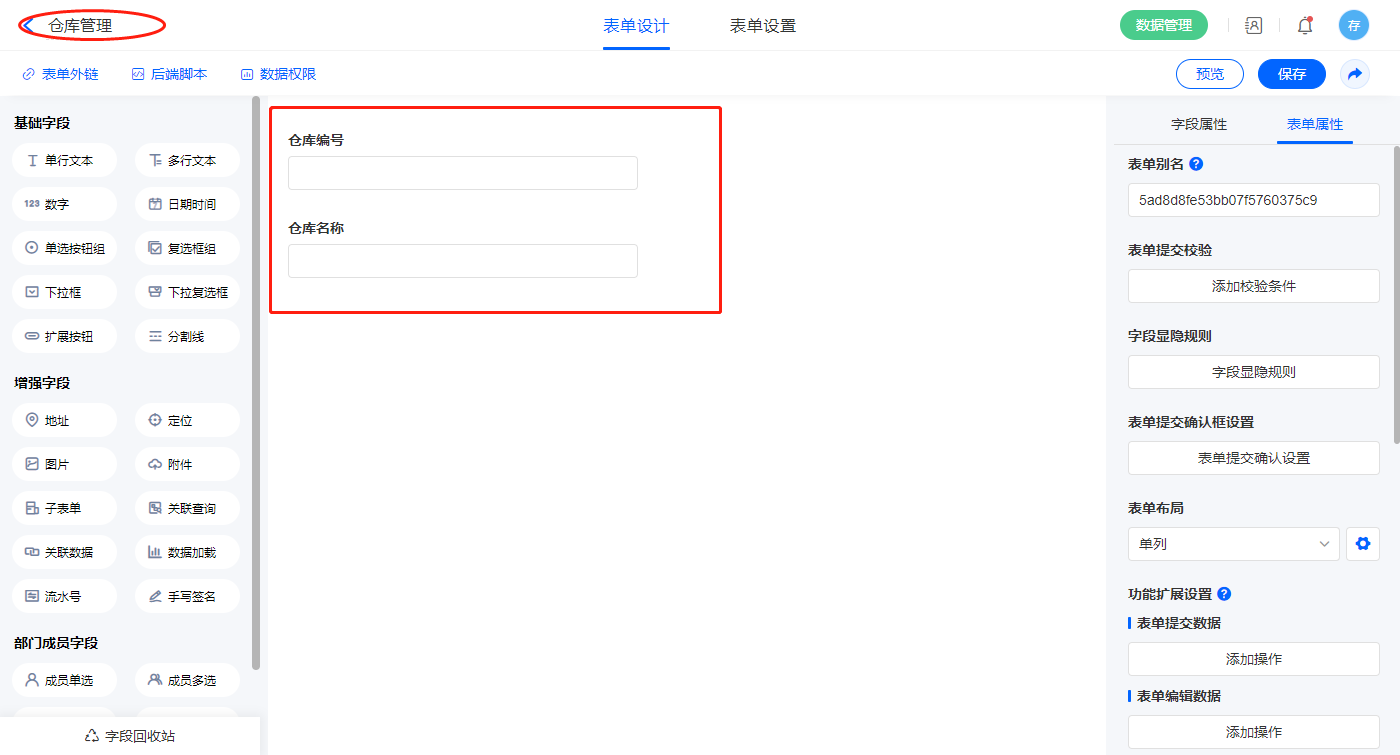This screenshot has height=755, width=1400.
Task: Click the help icon beside 功能扩展设置
Action: [x=1224, y=594]
